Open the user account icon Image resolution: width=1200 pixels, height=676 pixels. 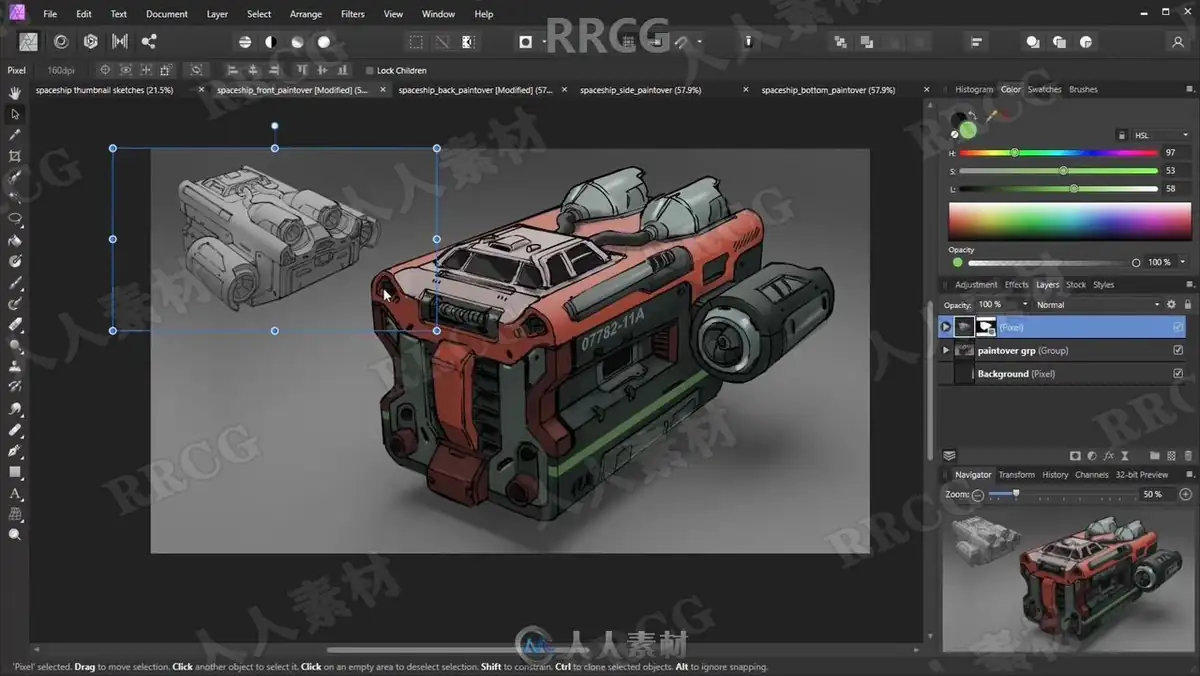pos(1178,42)
